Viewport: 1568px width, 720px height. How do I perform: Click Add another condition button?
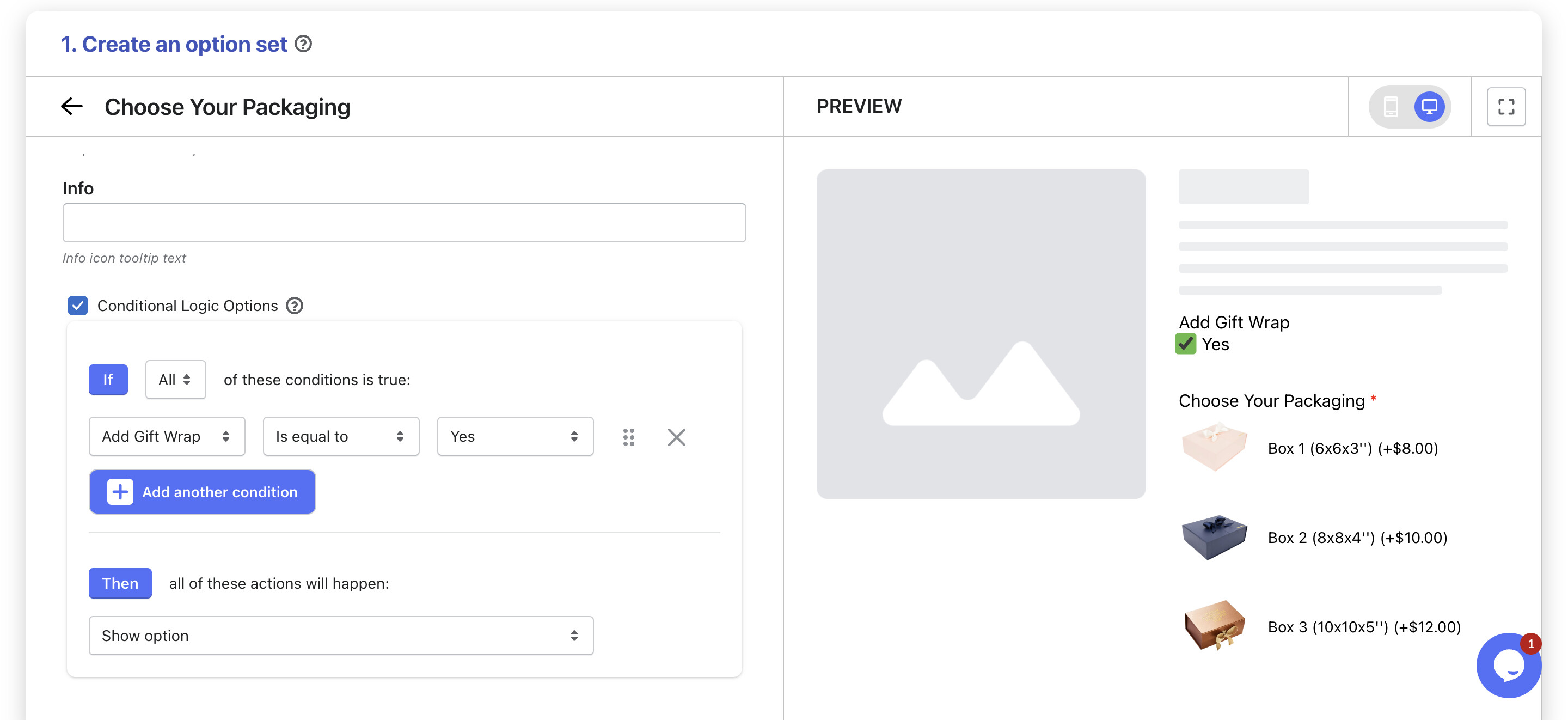202,492
